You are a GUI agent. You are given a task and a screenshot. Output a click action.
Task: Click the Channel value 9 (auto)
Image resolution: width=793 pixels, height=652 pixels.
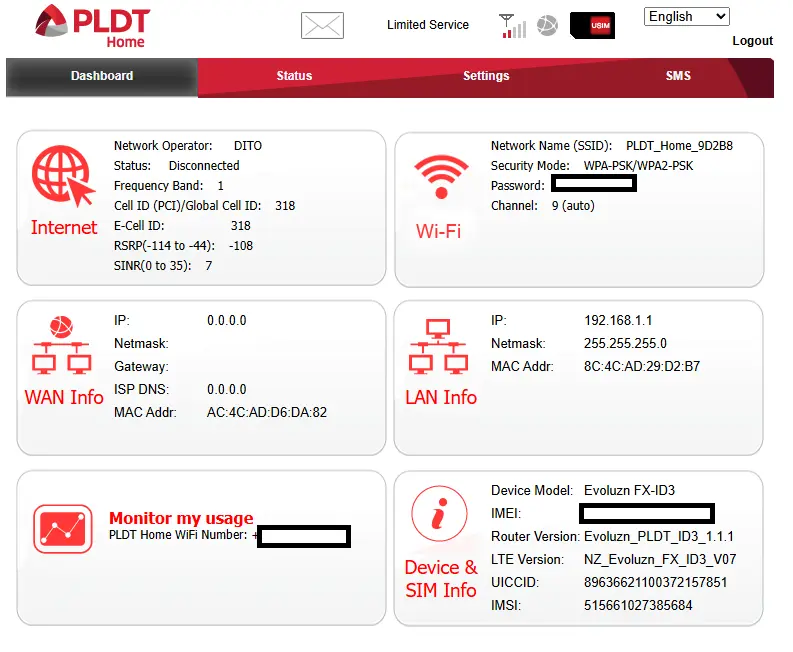coord(573,206)
